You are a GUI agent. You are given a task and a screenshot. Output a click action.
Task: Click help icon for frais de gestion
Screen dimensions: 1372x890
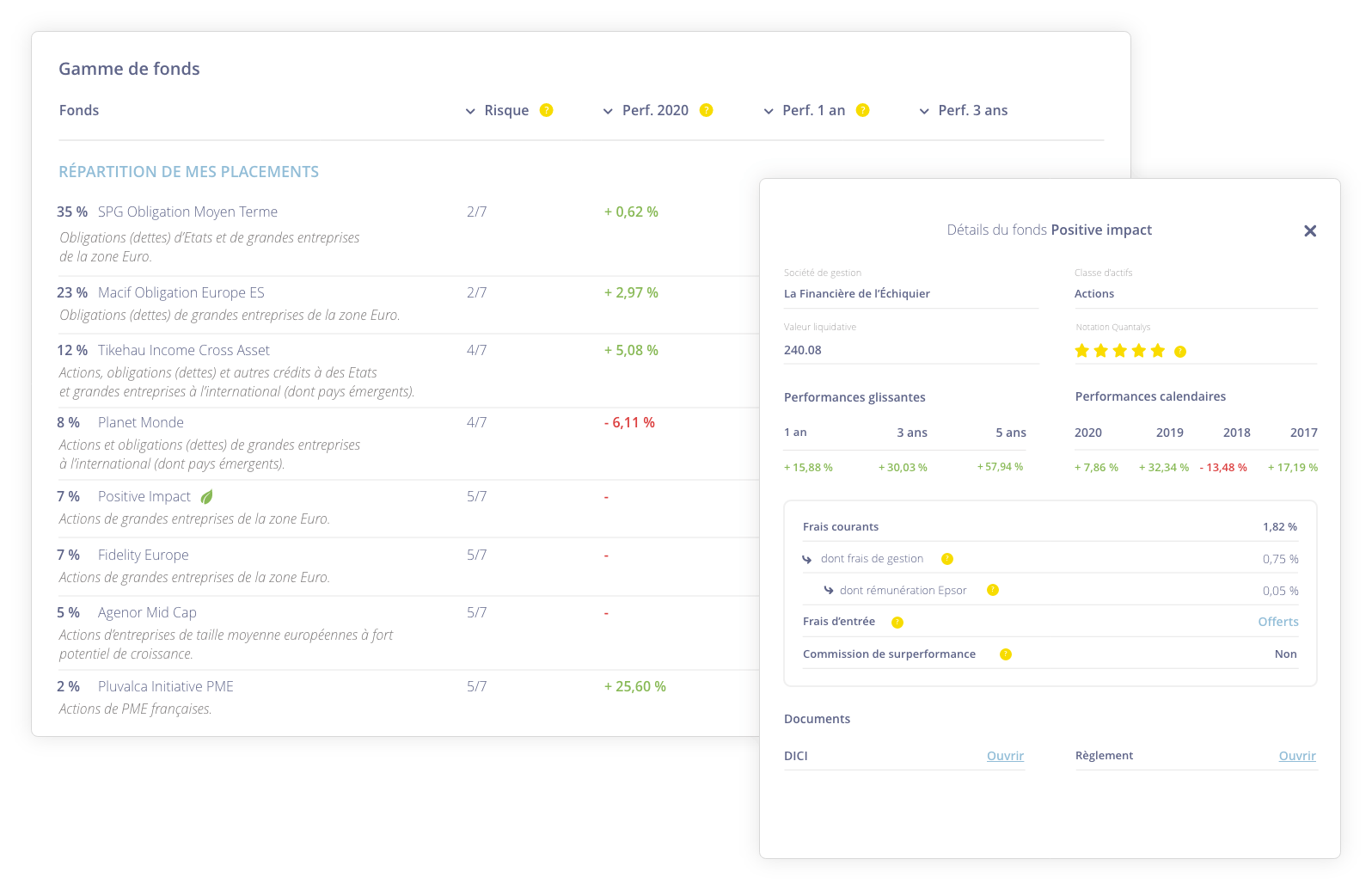pyautogui.click(x=947, y=559)
